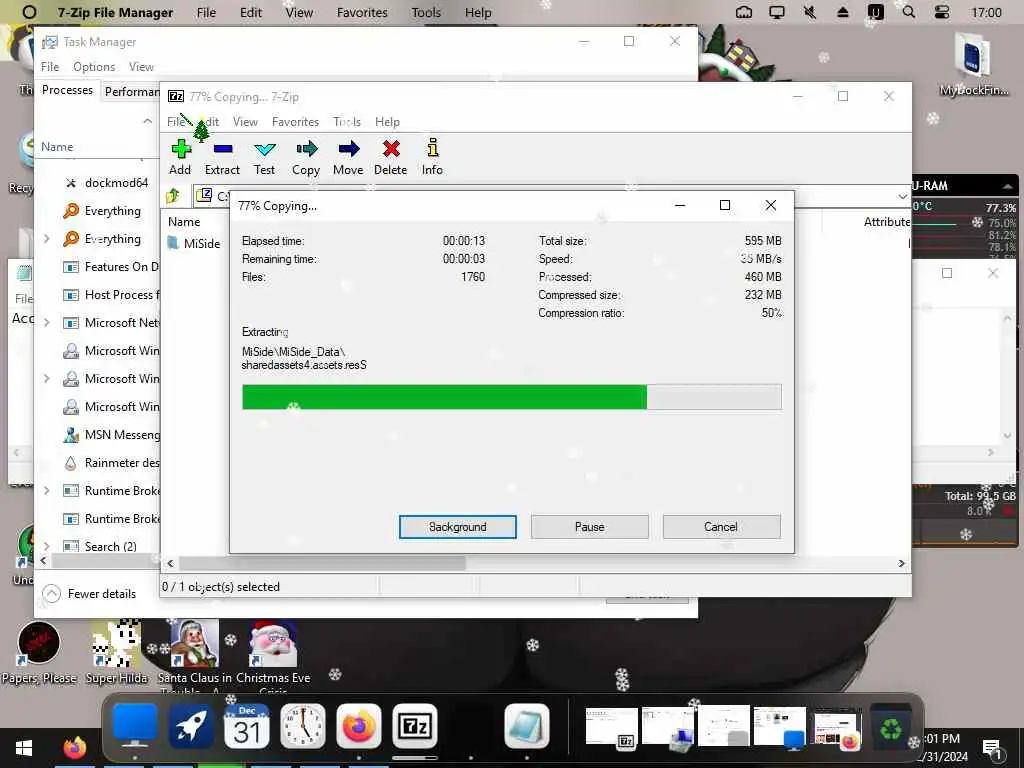Open the Help menu in 7-Zip window
1024x768 pixels.
pyautogui.click(x=387, y=121)
